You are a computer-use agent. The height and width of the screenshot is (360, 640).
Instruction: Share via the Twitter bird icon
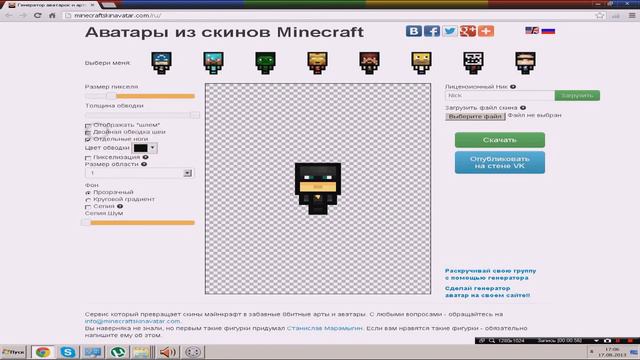(449, 31)
